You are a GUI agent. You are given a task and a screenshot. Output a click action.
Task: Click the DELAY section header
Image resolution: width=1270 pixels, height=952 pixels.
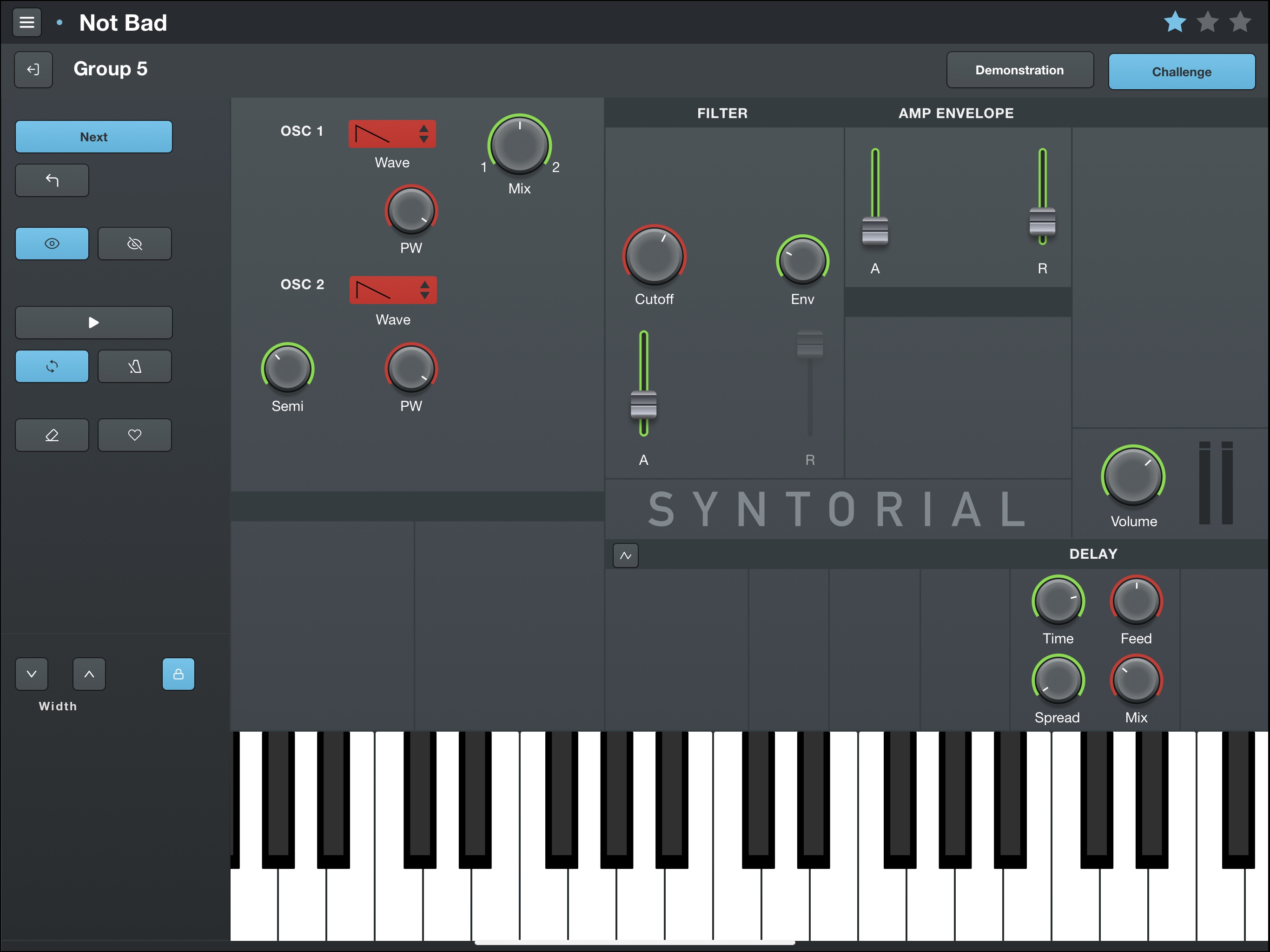click(x=1094, y=554)
